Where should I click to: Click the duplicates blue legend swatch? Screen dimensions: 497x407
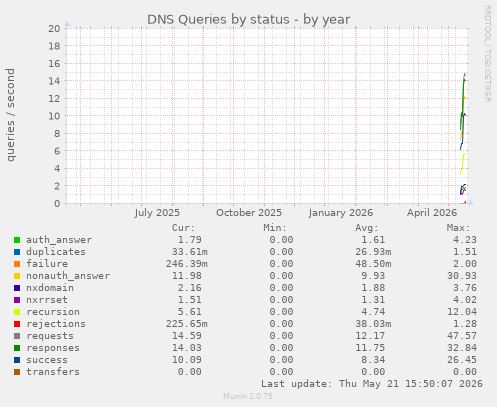17,252
